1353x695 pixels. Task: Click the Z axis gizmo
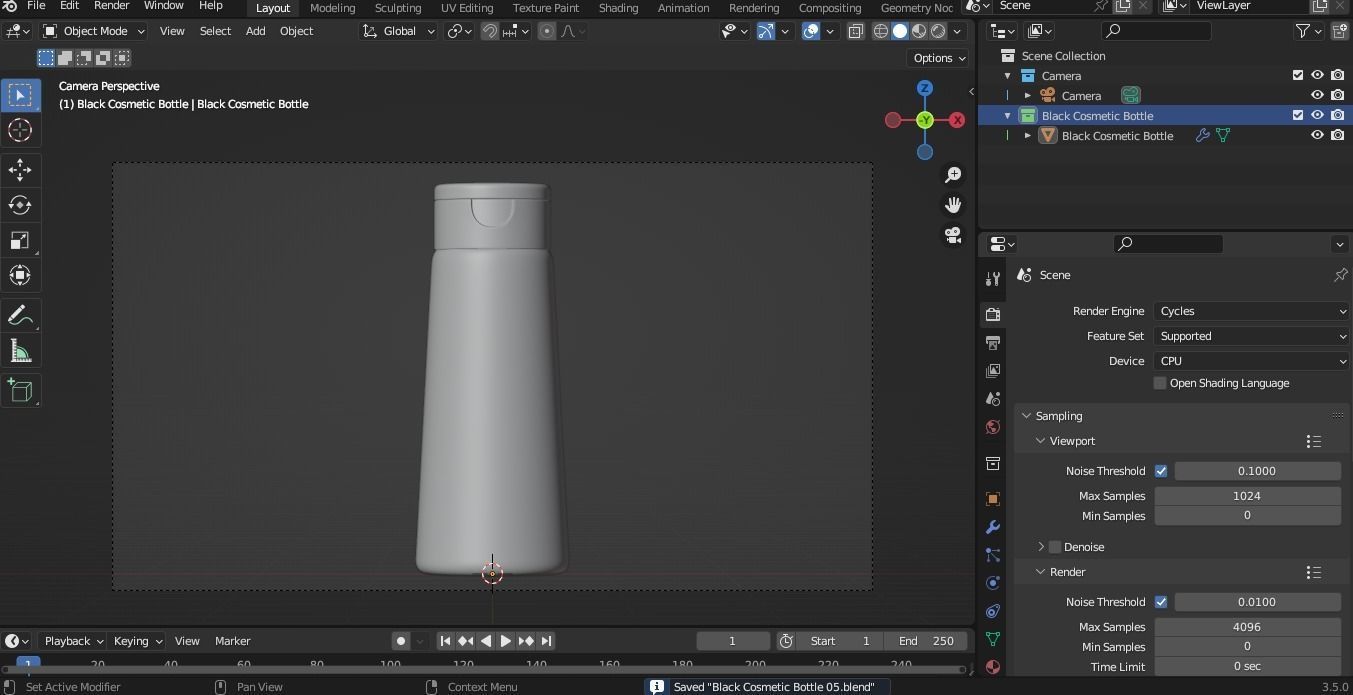tap(925, 88)
